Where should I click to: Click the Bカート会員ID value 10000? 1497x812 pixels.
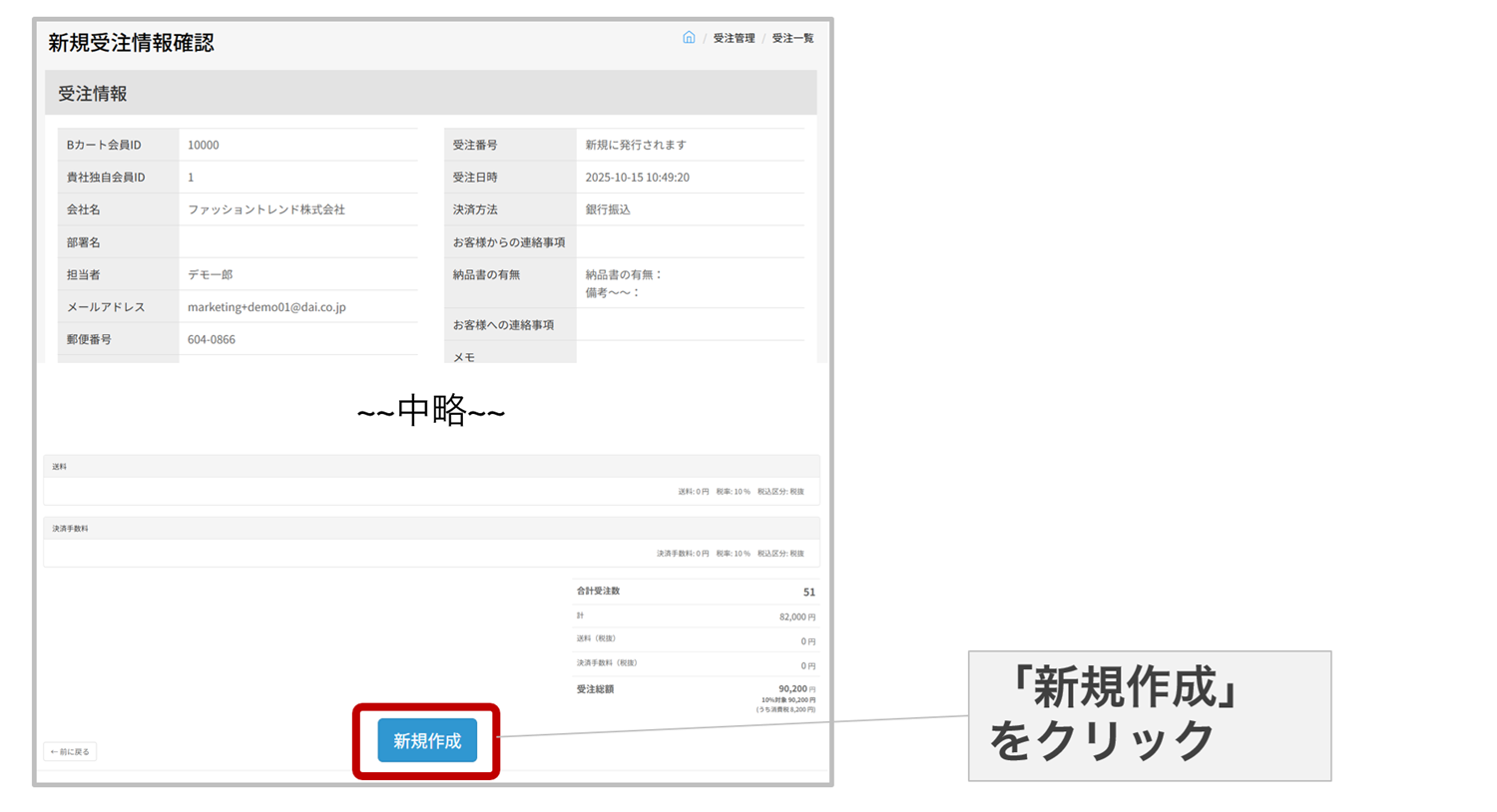coord(203,146)
